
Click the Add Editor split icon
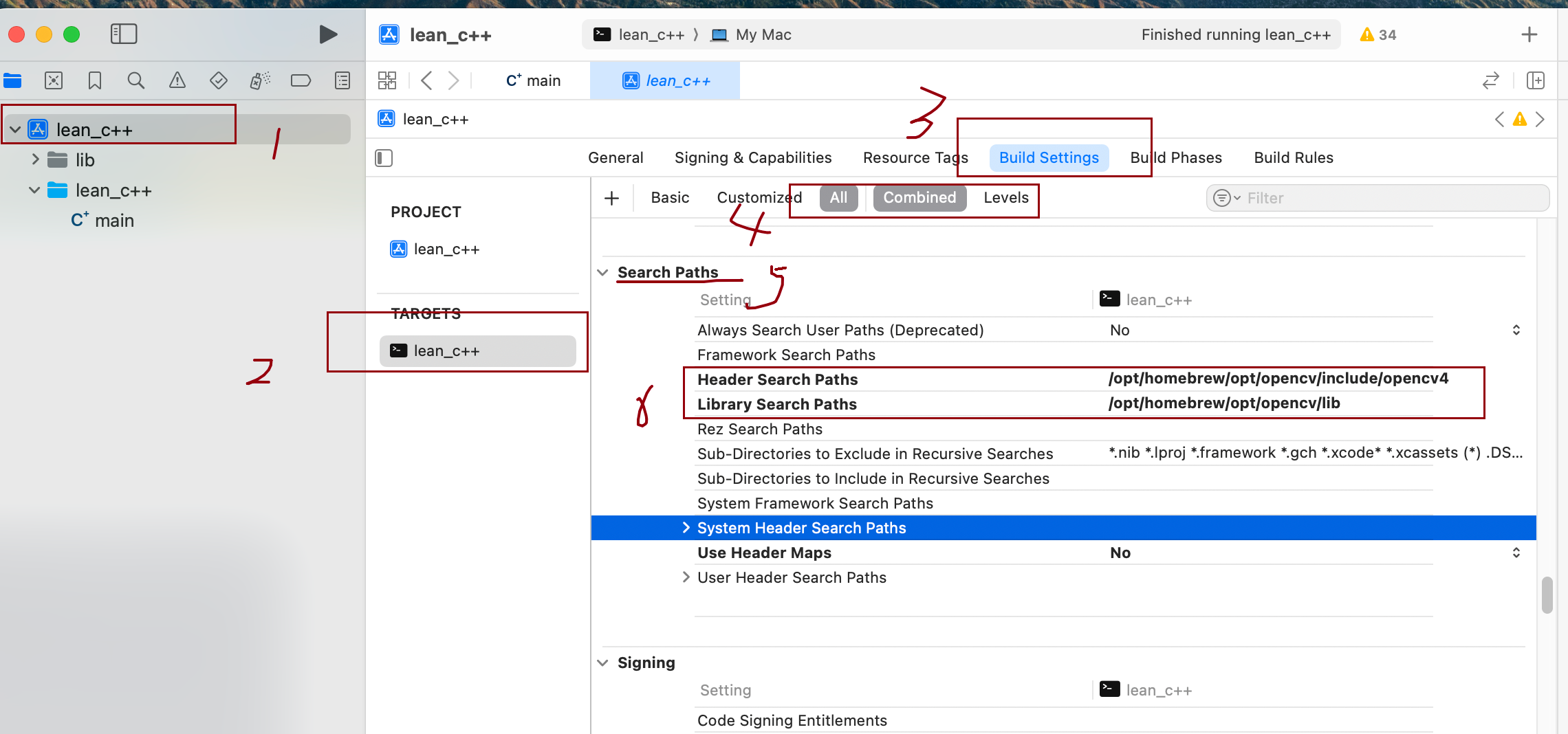tap(1535, 81)
